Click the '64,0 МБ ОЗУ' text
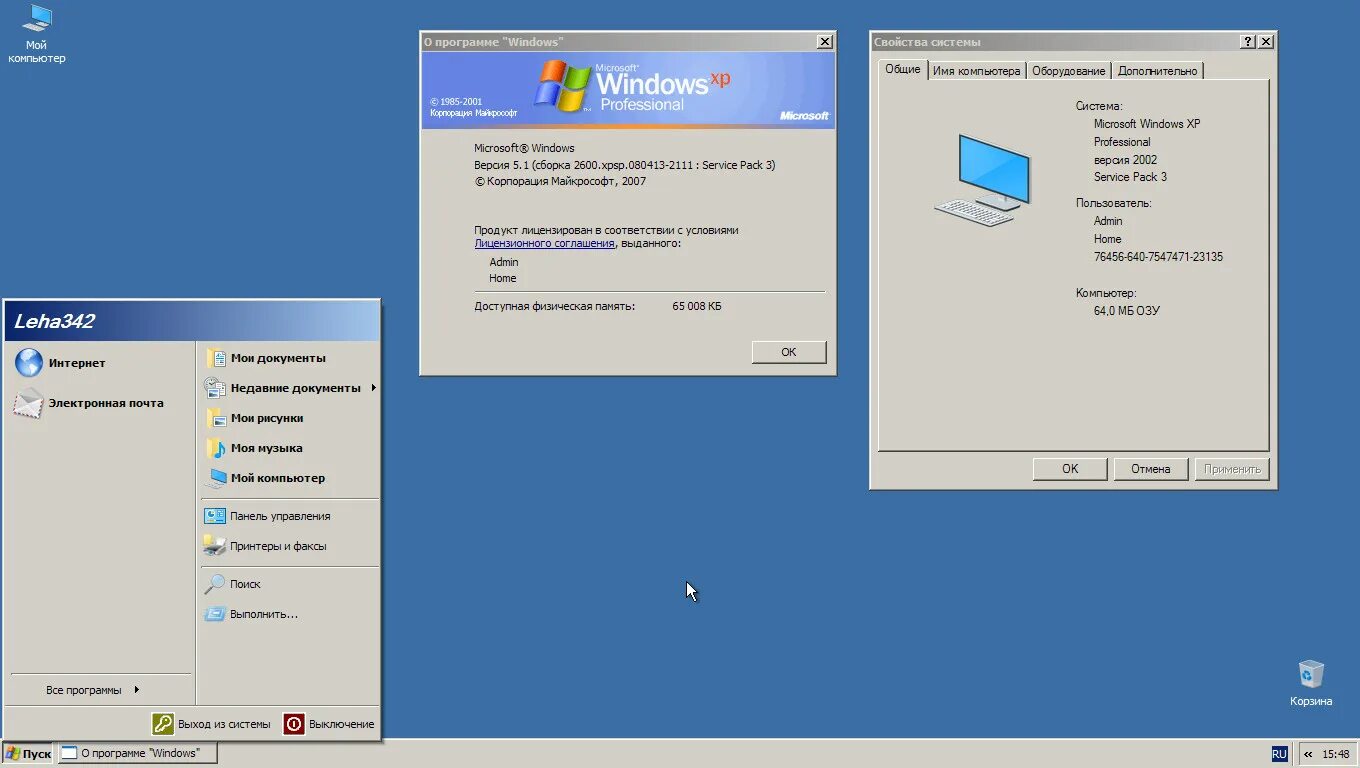 tap(1127, 311)
